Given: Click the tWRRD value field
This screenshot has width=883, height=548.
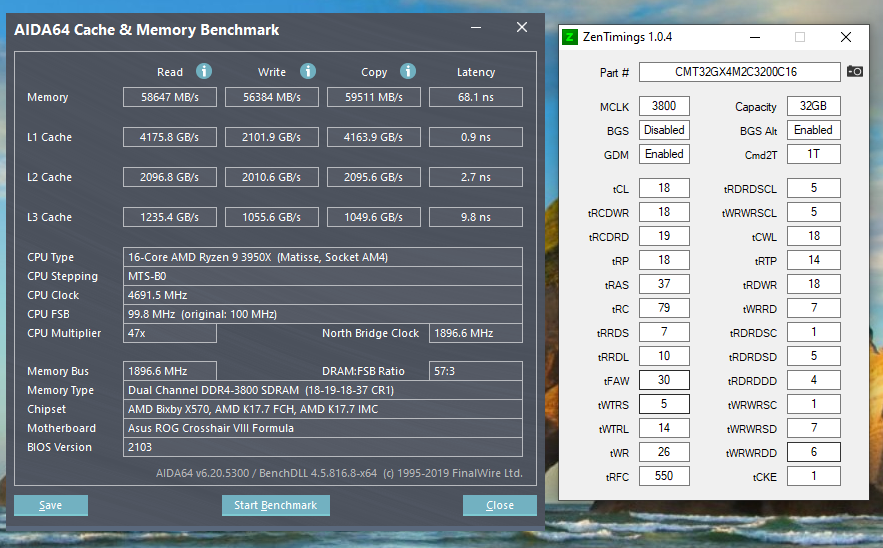Looking at the screenshot, I should 813,308.
